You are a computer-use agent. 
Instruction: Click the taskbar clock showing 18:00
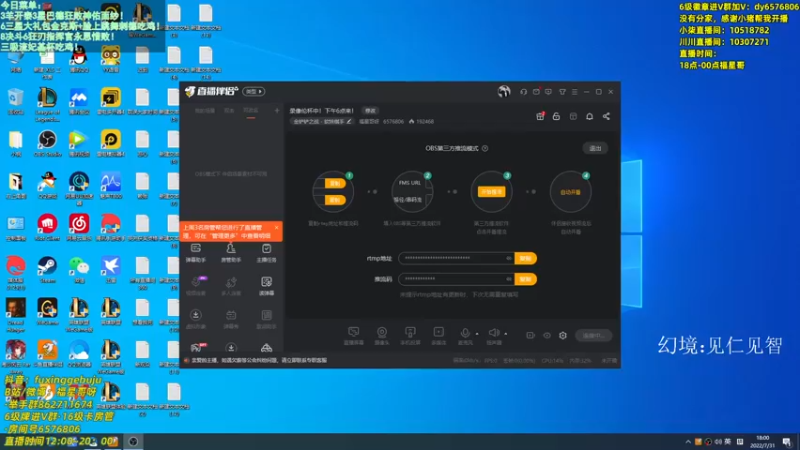762,442
